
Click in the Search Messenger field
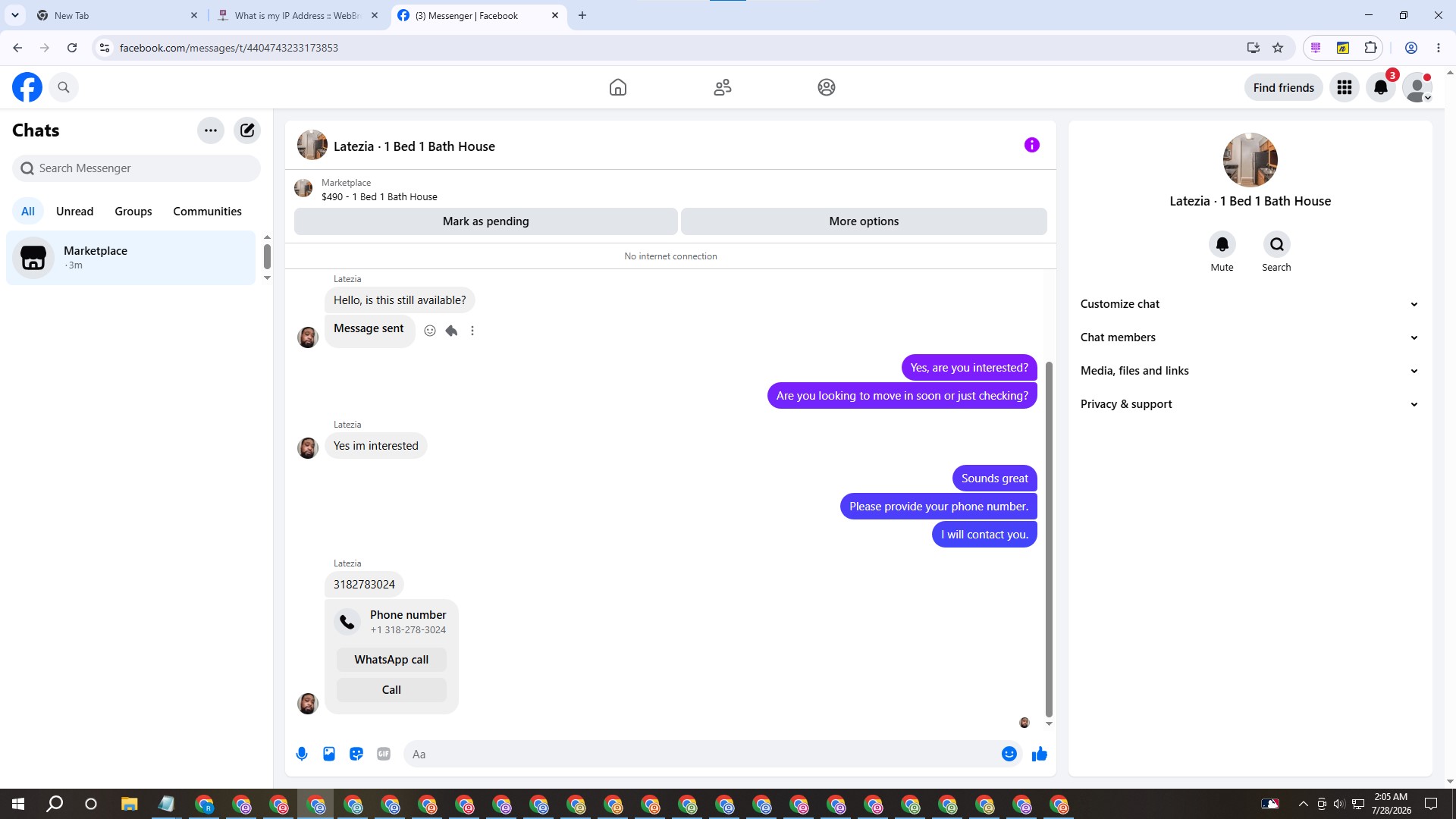coord(136,168)
